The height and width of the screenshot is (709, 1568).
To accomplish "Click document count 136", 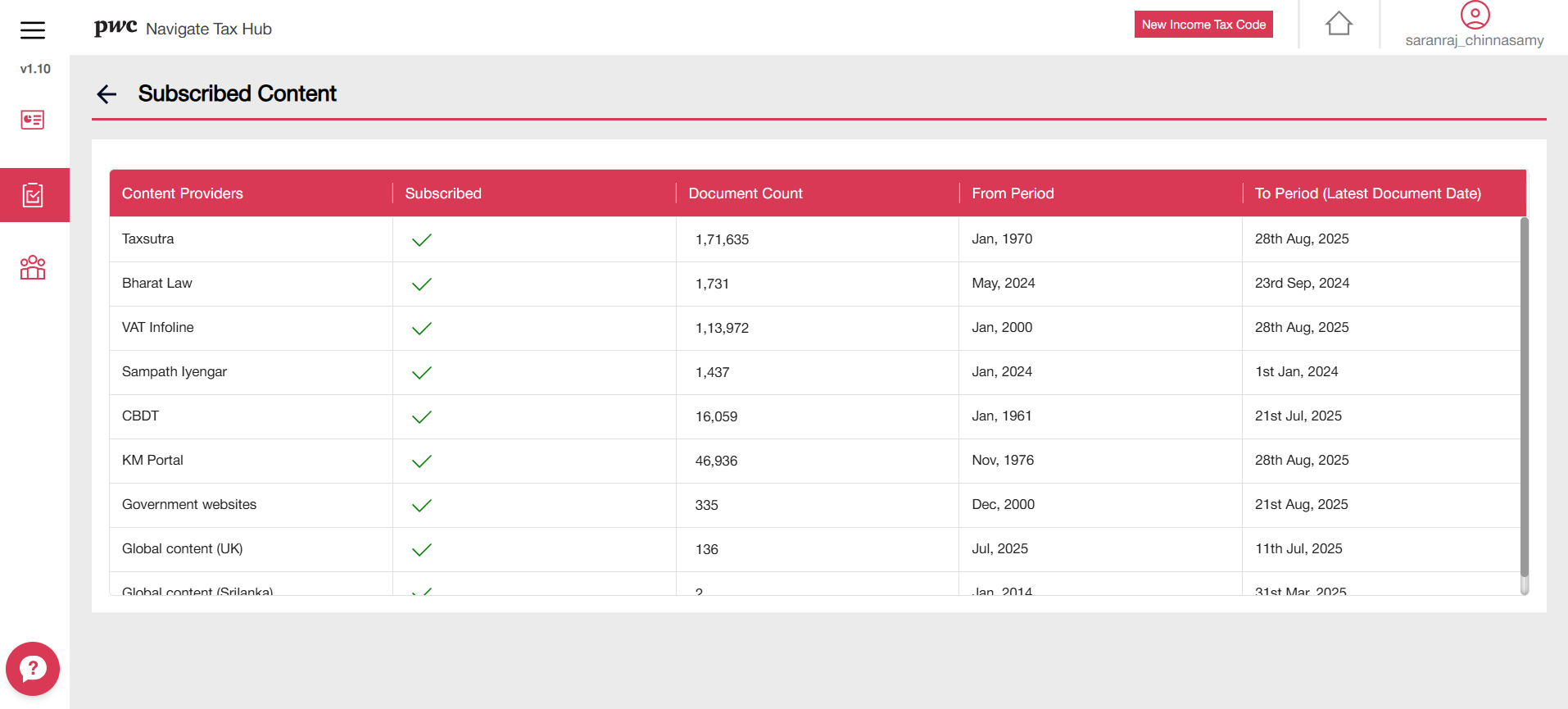I will pyautogui.click(x=707, y=549).
